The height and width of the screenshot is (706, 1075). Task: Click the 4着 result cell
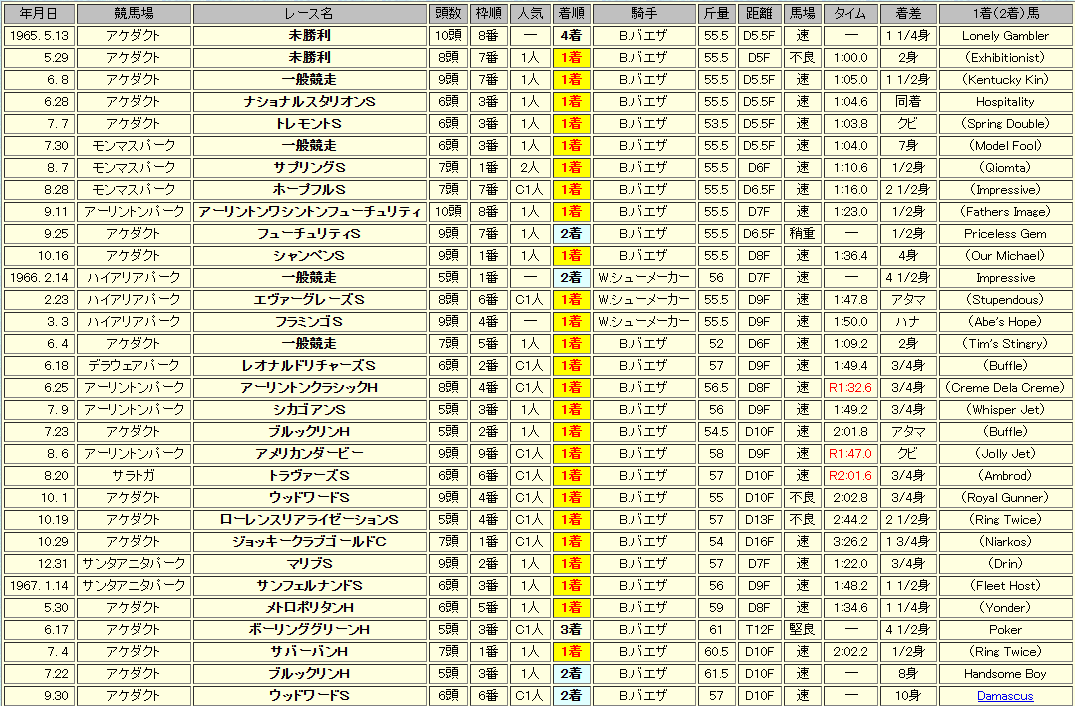tap(570, 36)
